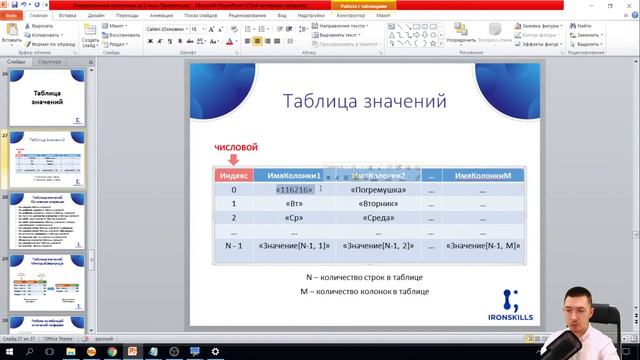Click the decrease indent icon
The image size is (640, 360).
pyautogui.click(x=280, y=29)
